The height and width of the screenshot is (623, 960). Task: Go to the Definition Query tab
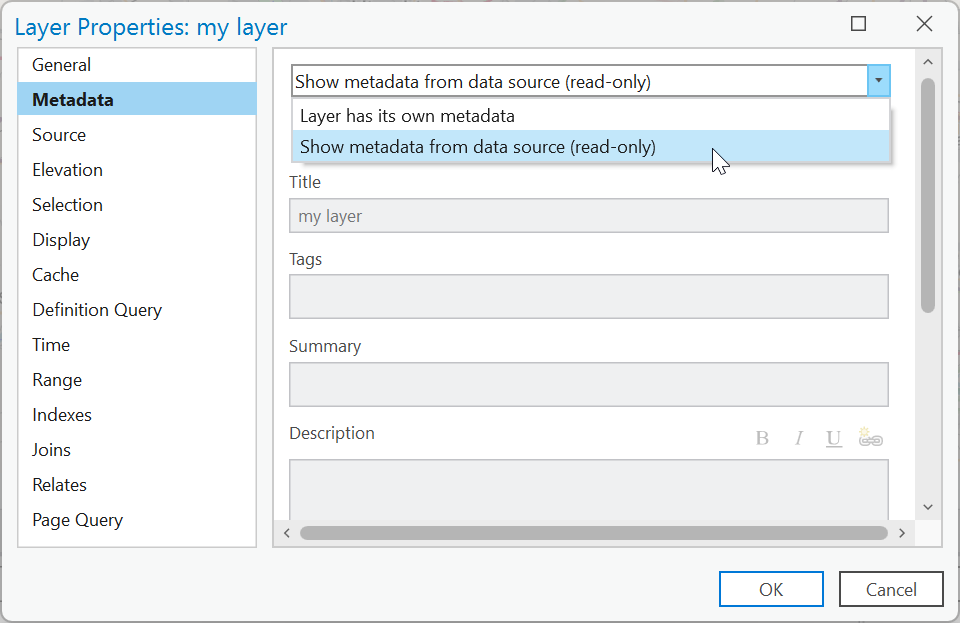click(x=97, y=310)
